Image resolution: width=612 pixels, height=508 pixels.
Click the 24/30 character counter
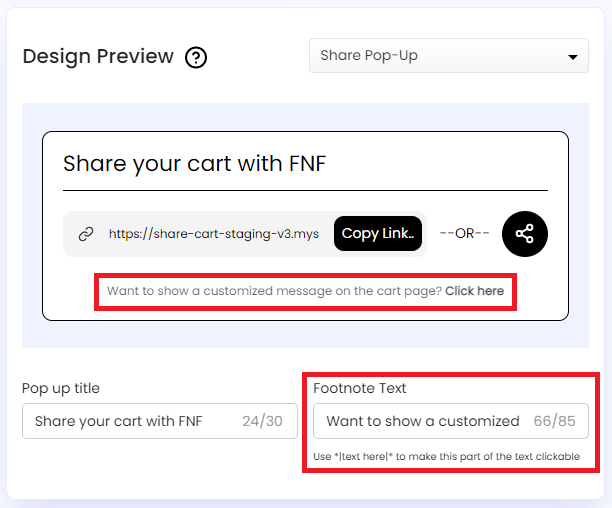point(262,421)
